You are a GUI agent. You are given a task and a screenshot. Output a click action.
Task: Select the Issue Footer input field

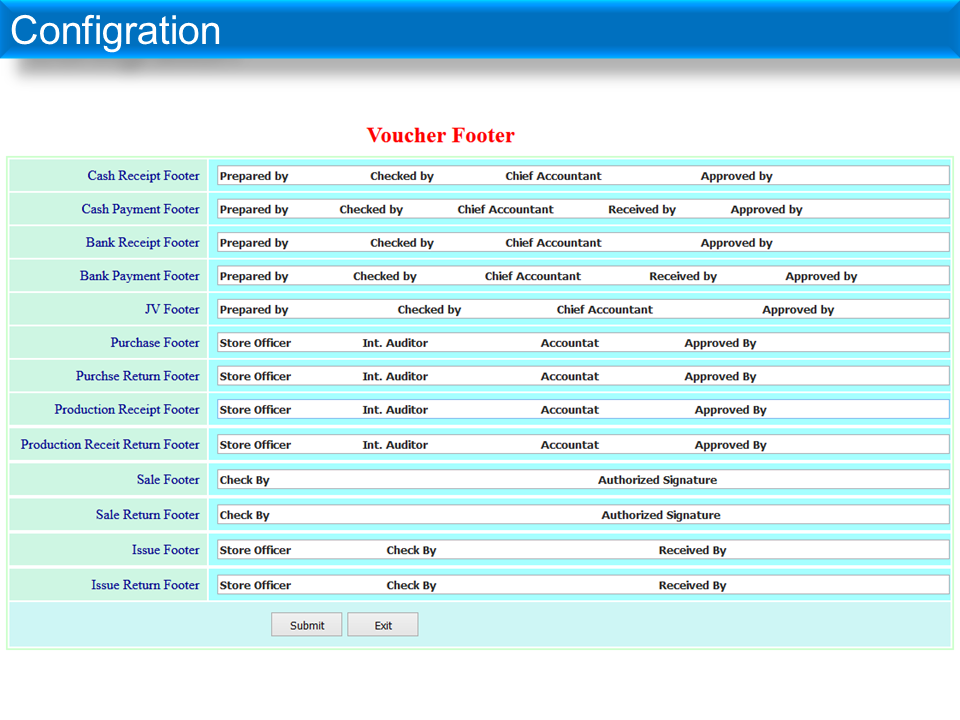click(x=582, y=550)
